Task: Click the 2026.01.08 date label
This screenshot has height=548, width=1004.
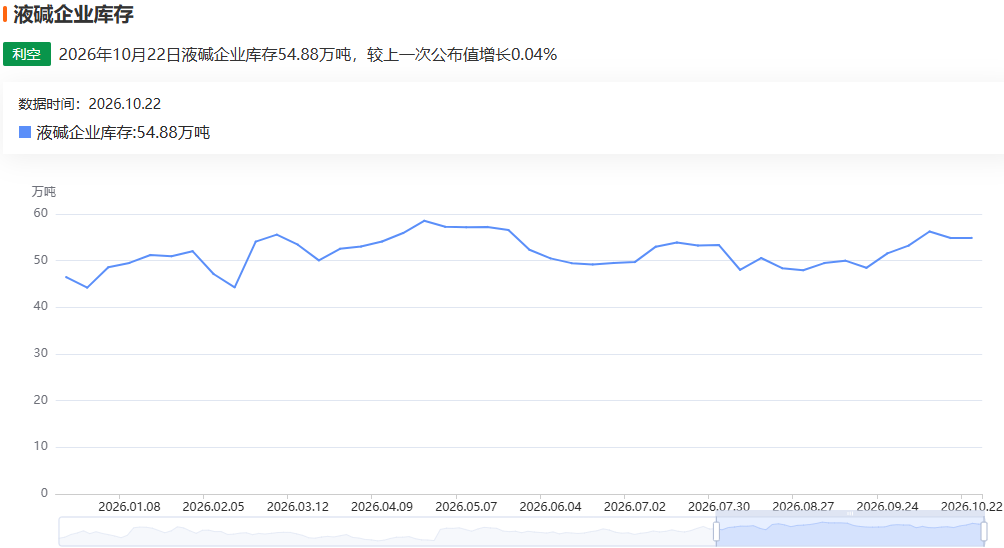Action: [x=129, y=506]
